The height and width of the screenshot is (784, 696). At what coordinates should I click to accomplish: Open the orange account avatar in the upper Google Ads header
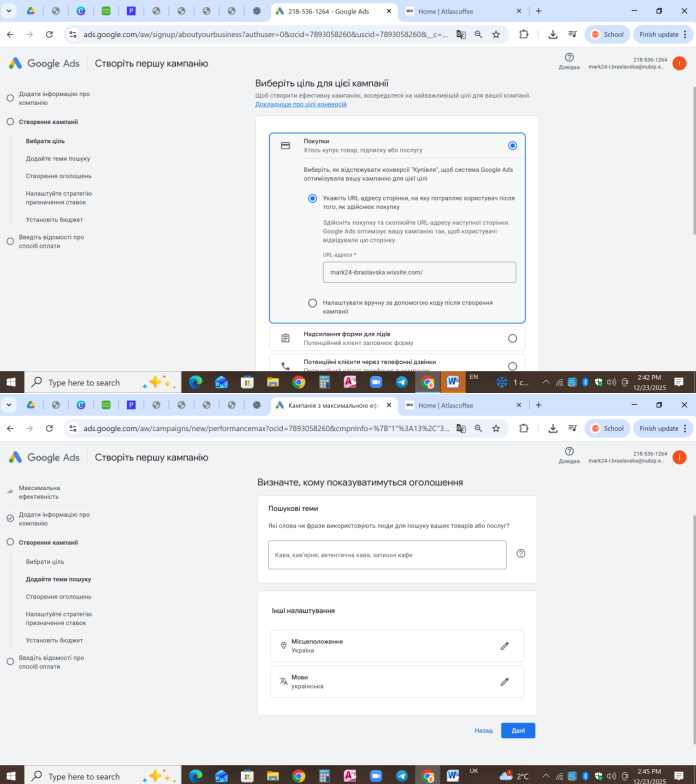click(679, 63)
